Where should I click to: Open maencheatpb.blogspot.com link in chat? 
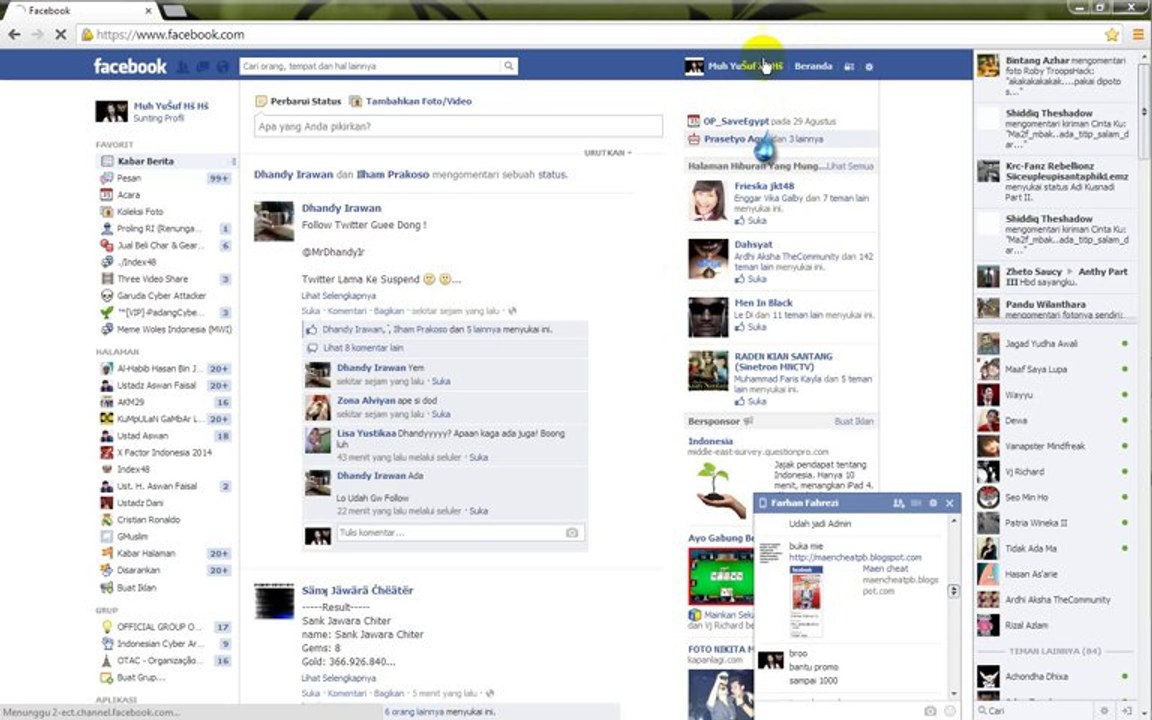855,557
